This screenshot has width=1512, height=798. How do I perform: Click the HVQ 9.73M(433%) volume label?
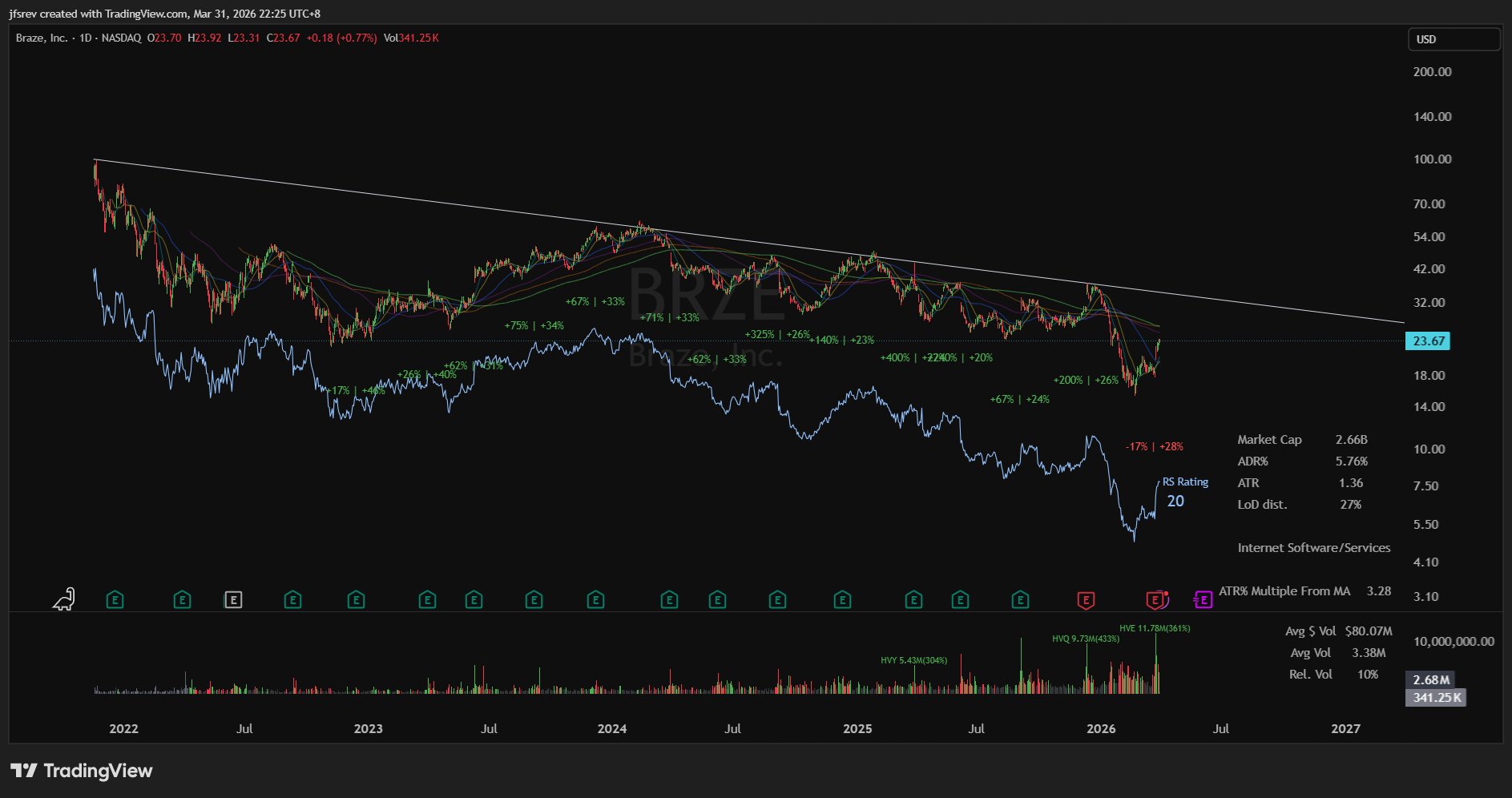pyautogui.click(x=1086, y=639)
